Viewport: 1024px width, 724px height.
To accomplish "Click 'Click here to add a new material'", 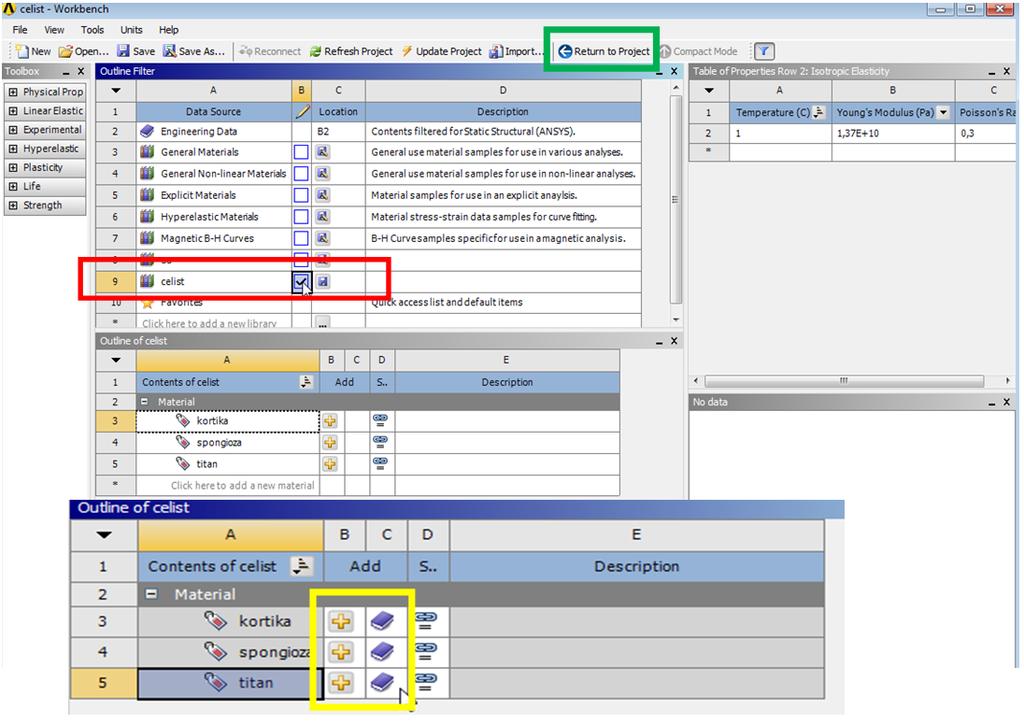I will [242, 486].
